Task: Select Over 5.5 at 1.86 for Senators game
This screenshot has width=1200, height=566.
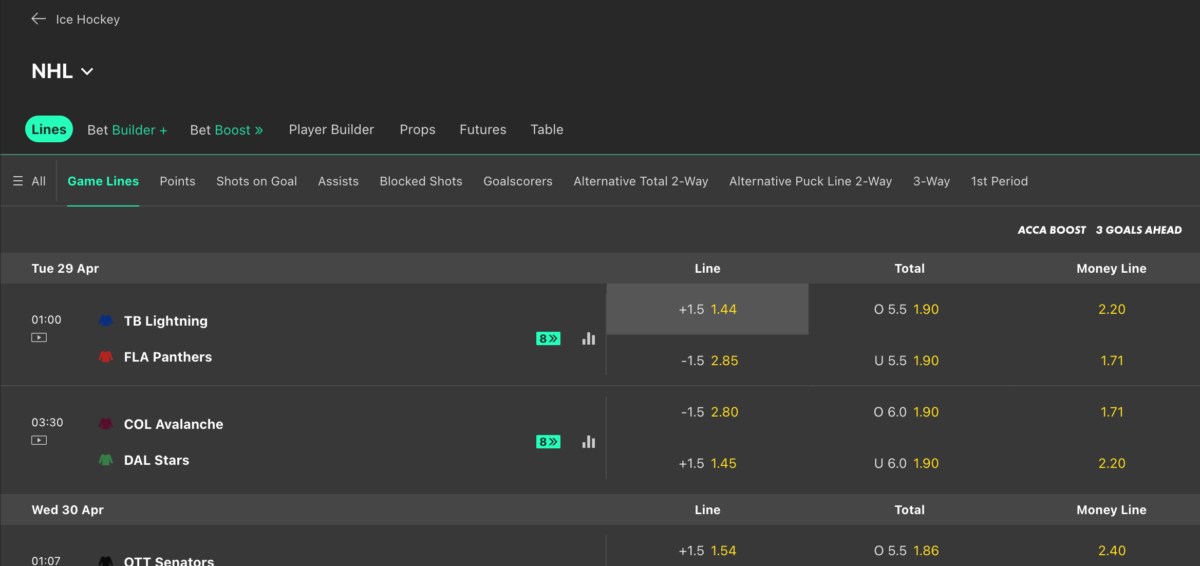Action: click(x=909, y=551)
